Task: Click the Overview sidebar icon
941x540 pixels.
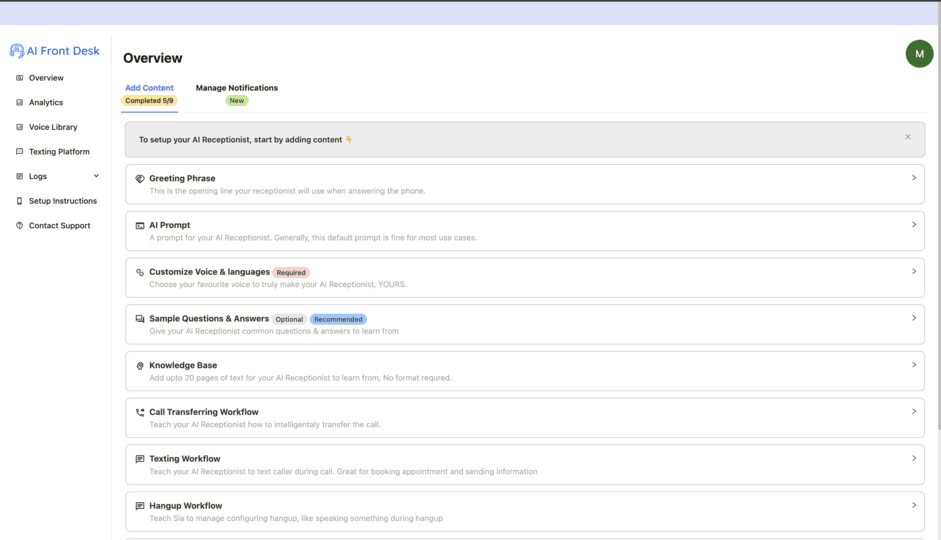Action: [19, 78]
